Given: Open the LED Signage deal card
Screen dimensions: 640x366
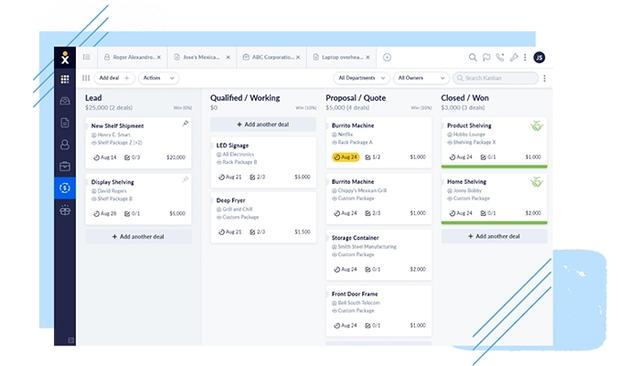Looking at the screenshot, I should tap(263, 162).
